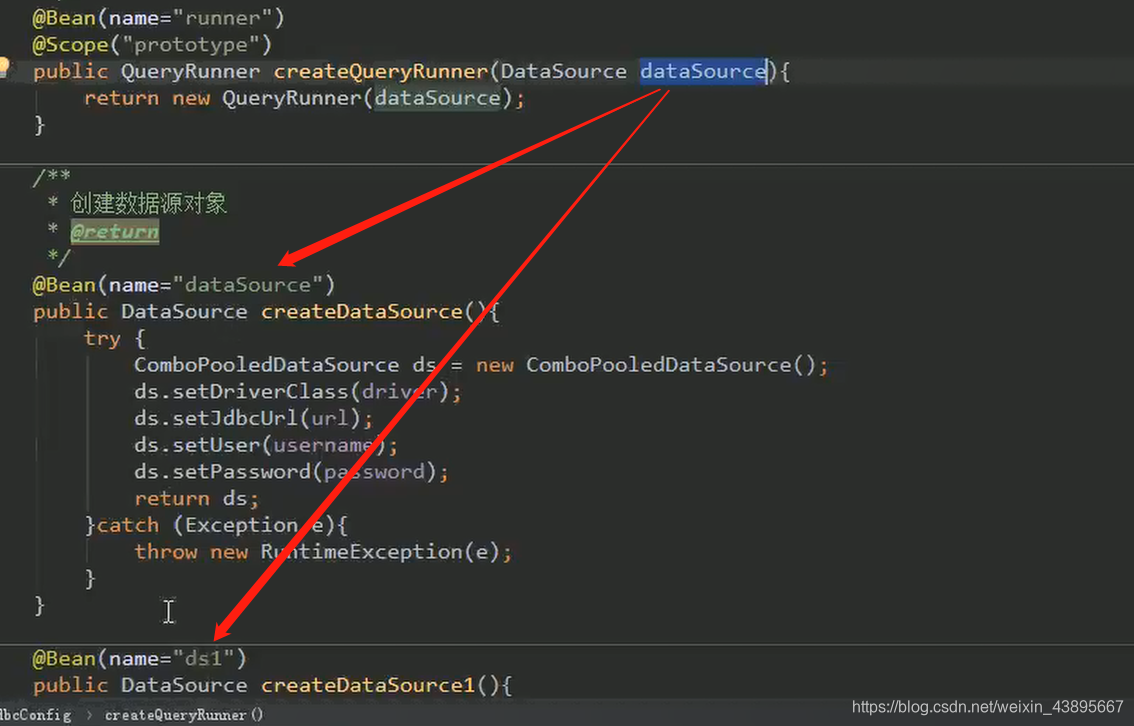
Task: Click the "dataSource" string in the @Bean annotation
Action: pos(247,285)
